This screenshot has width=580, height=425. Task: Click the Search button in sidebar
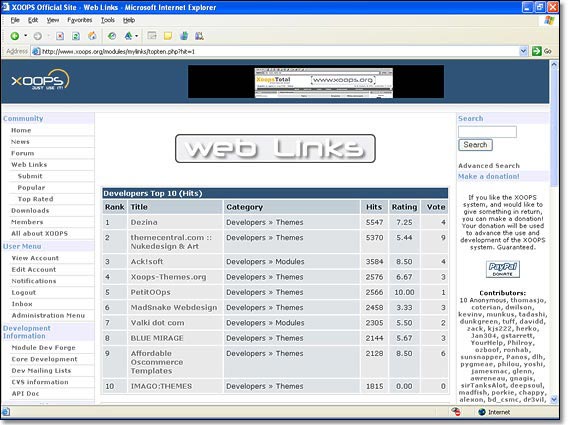coord(475,145)
